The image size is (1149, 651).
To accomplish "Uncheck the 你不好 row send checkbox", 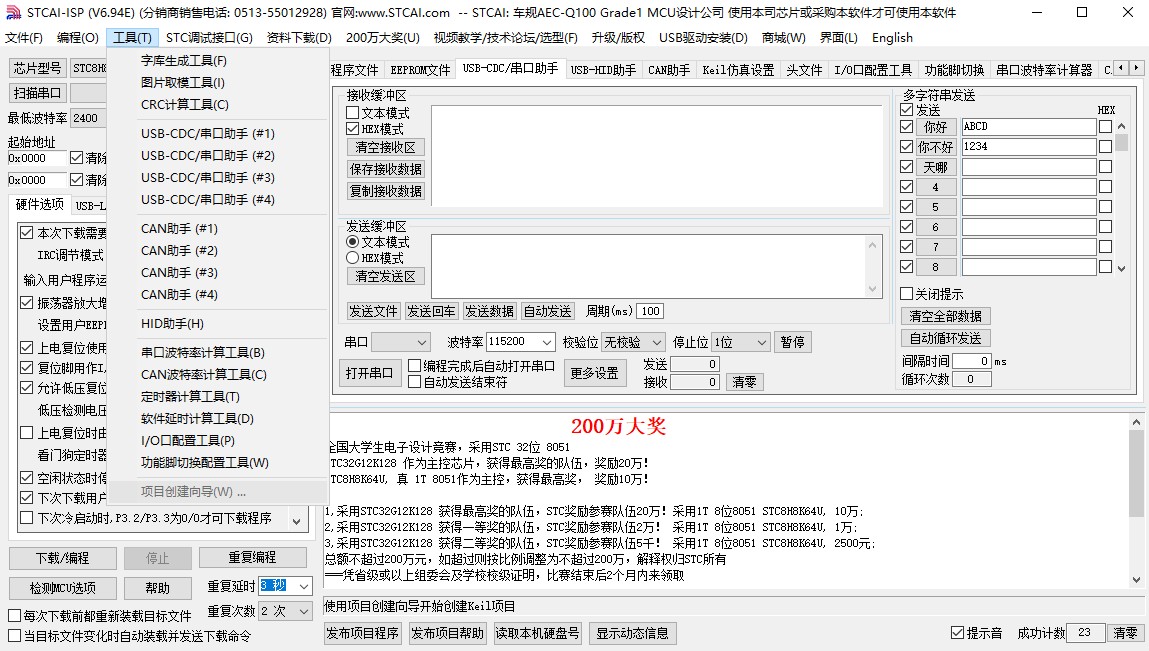I will [906, 147].
